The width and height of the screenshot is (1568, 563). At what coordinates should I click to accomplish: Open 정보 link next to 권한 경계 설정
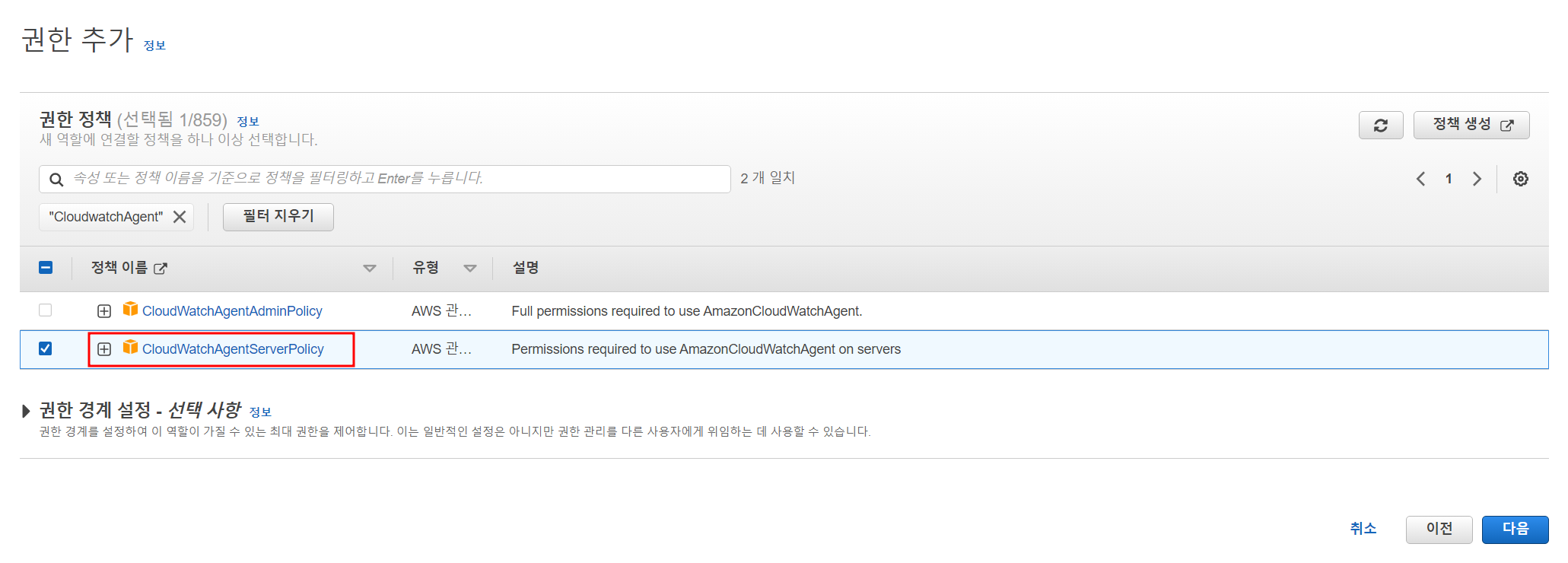[260, 412]
